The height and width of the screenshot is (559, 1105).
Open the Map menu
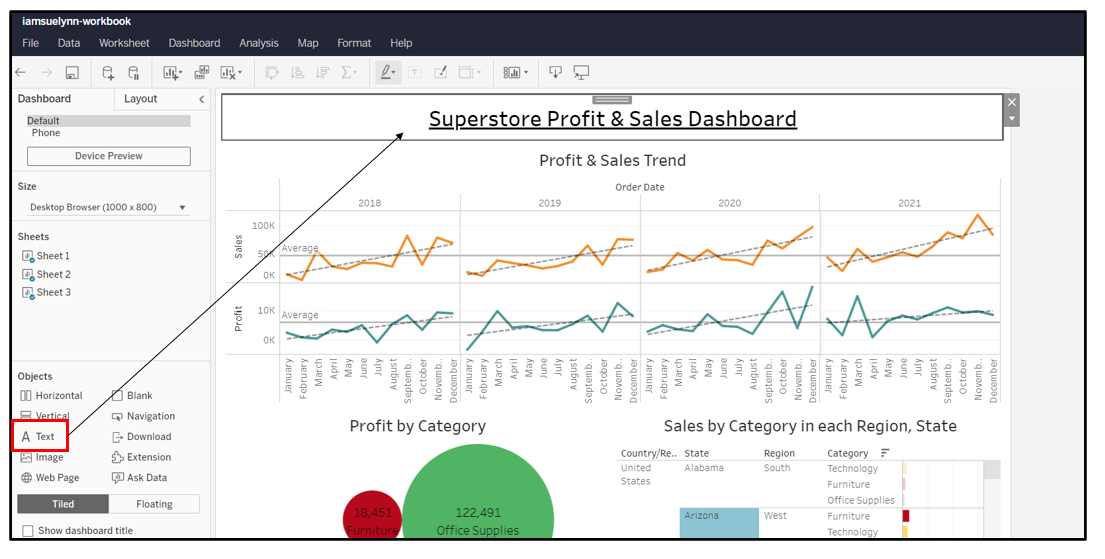click(308, 43)
